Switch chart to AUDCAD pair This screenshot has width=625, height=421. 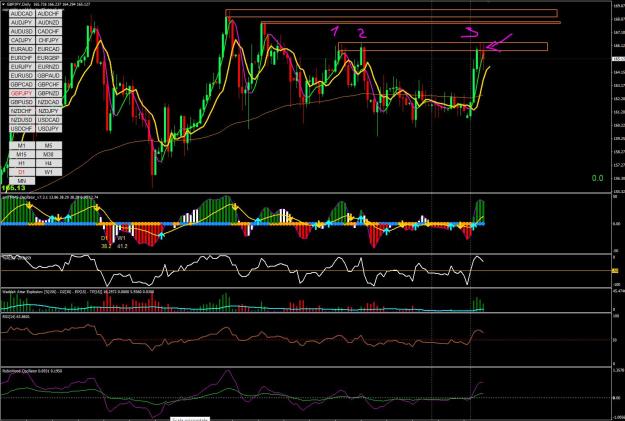pyautogui.click(x=22, y=14)
